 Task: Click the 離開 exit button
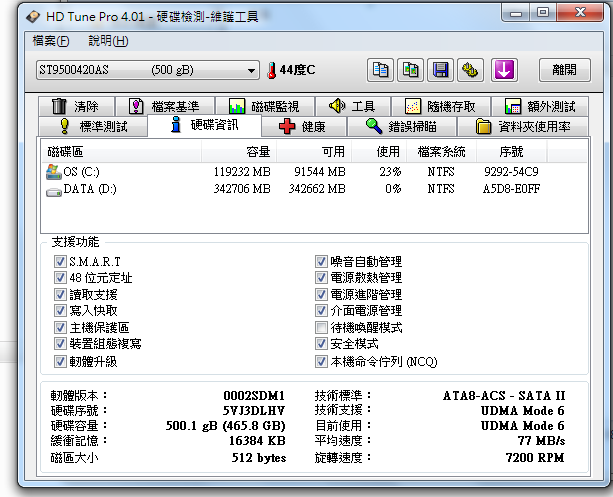[565, 70]
